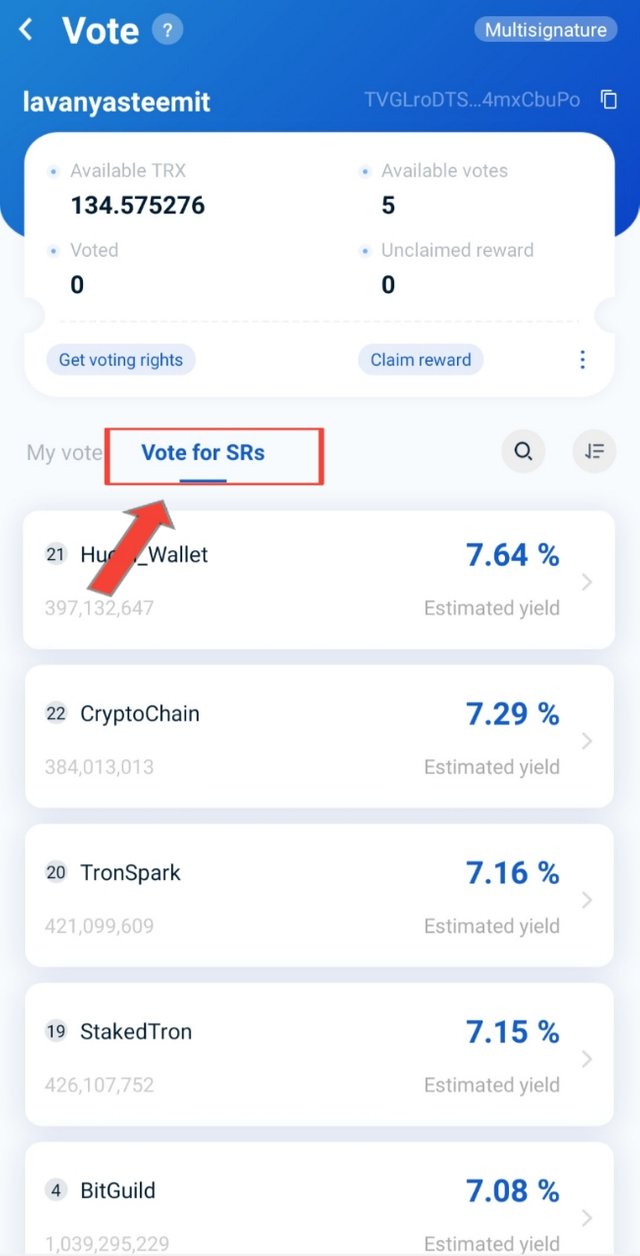Open the sort order icon

(595, 452)
